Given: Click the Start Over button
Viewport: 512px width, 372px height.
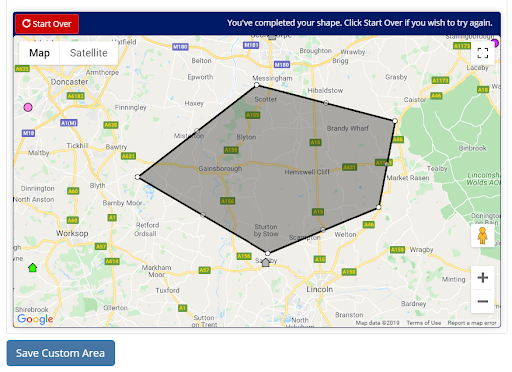Looking at the screenshot, I should click(47, 24).
